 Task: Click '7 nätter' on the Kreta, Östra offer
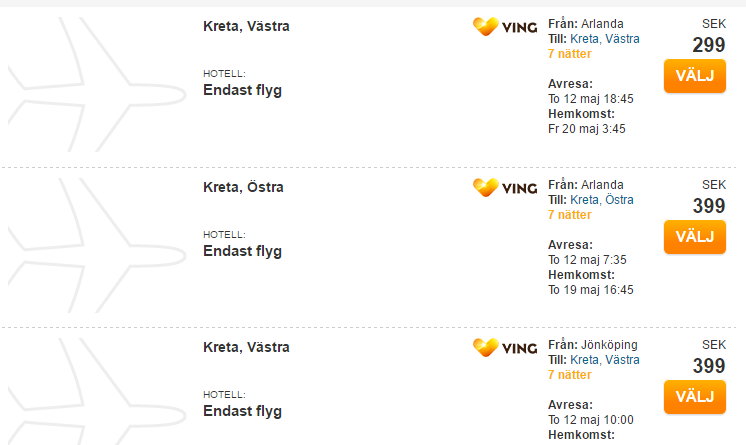coord(569,215)
